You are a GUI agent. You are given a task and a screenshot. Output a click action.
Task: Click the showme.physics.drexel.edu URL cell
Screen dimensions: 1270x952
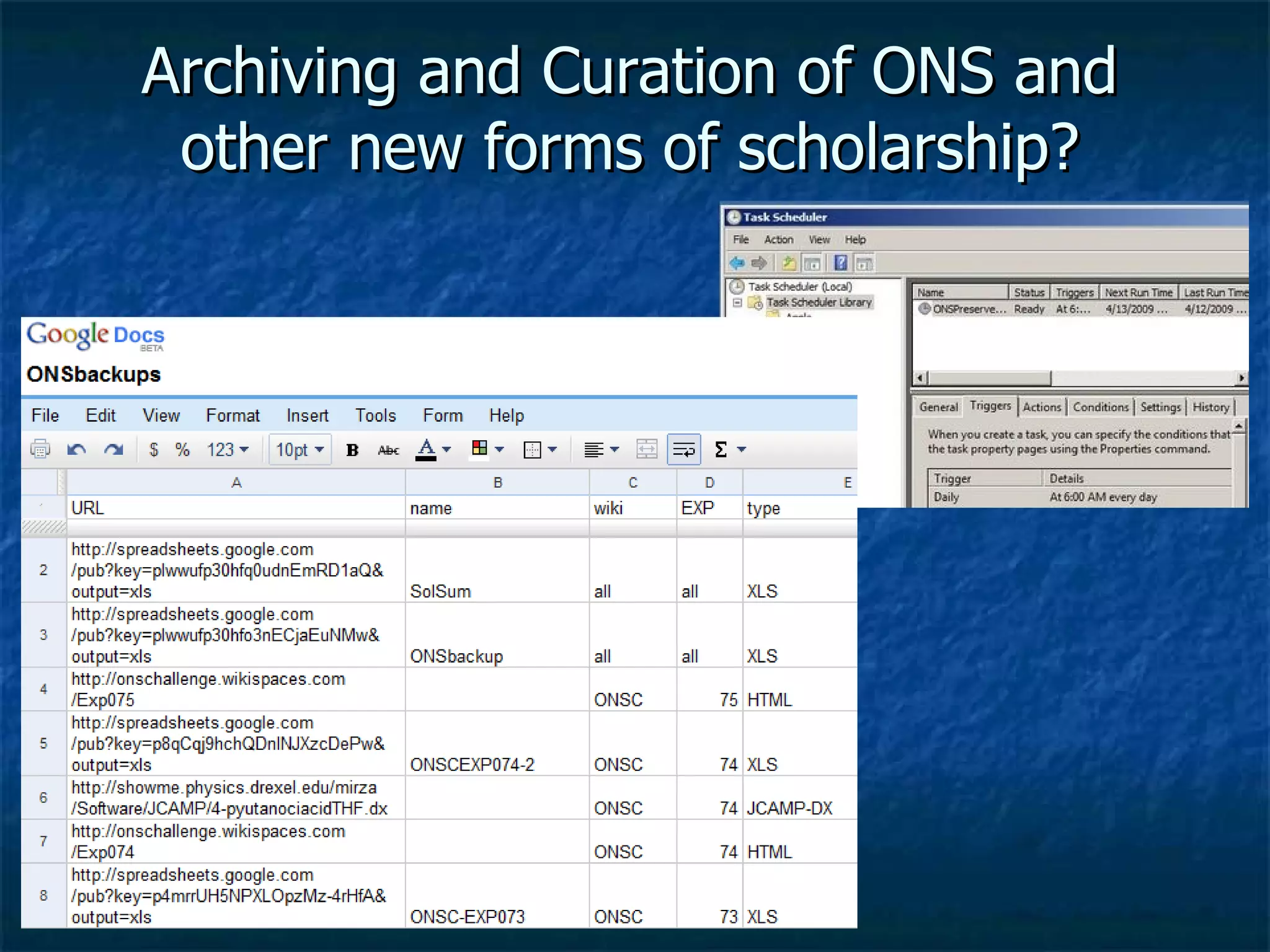(236, 798)
